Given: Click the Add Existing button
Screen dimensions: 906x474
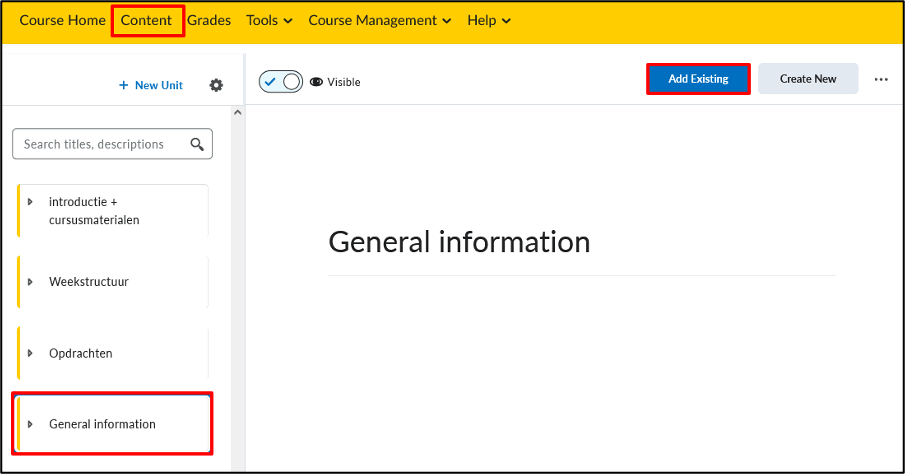Looking at the screenshot, I should (698, 79).
